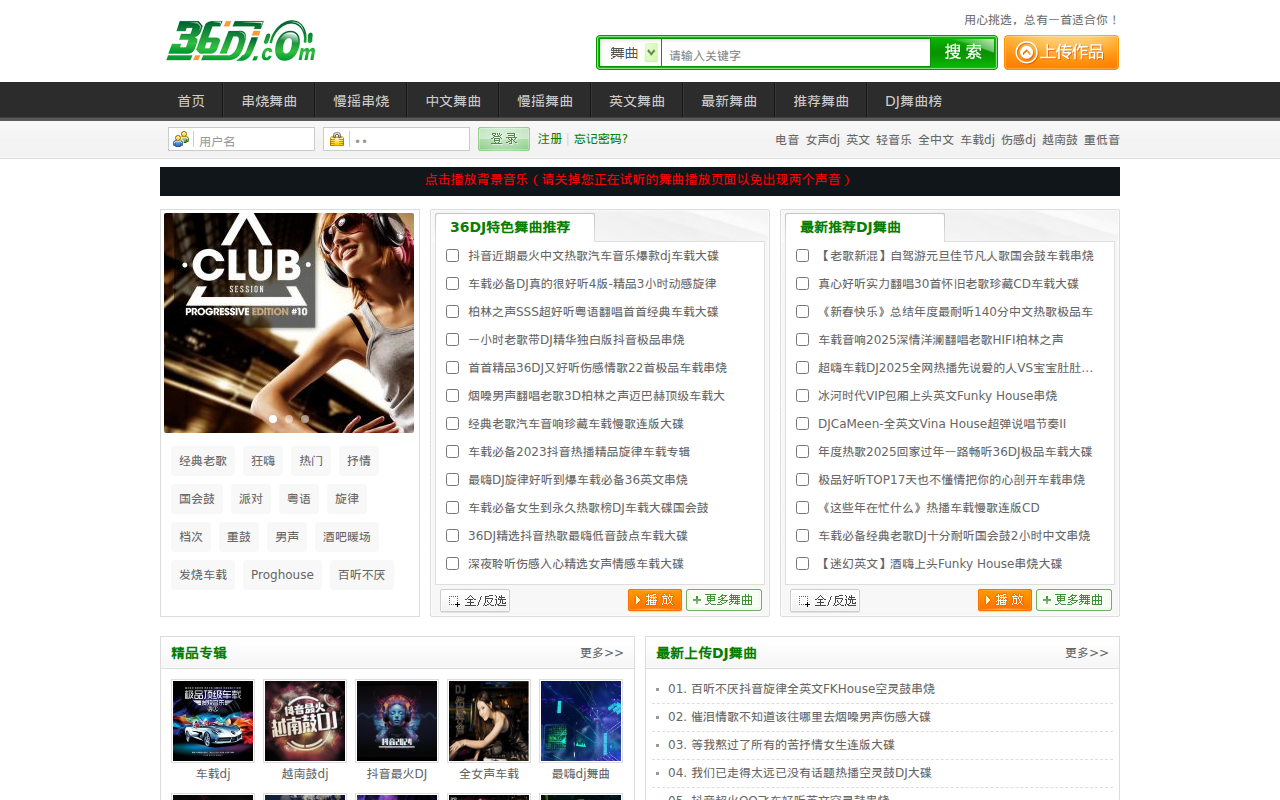
Task: Click the 36DJ.com headphone logo
Action: coord(240,41)
